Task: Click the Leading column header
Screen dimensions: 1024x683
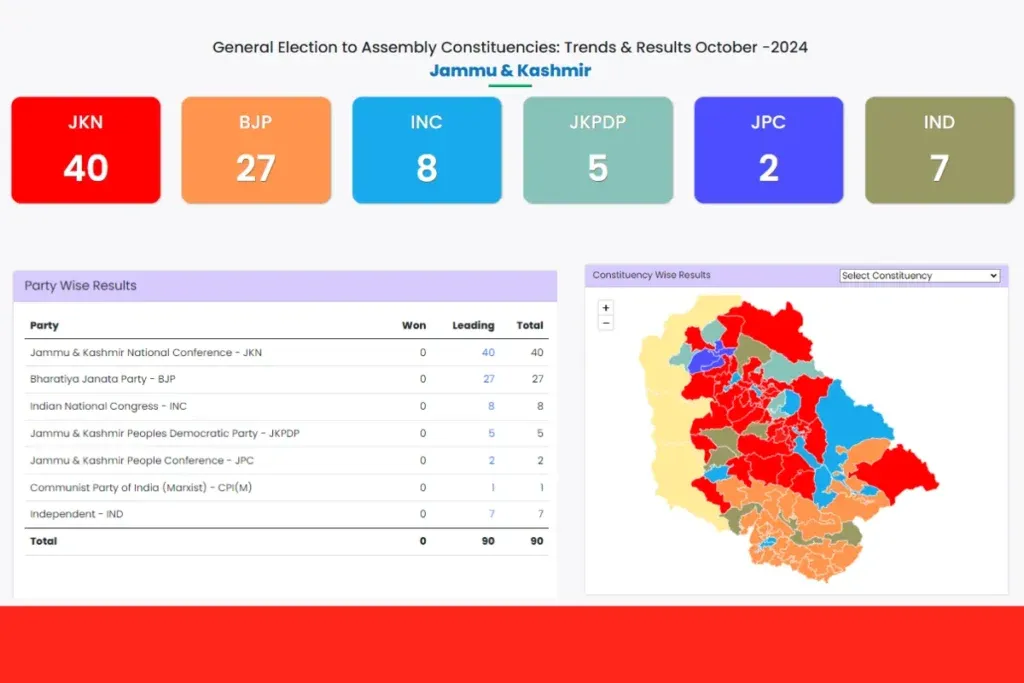Action: (x=473, y=325)
